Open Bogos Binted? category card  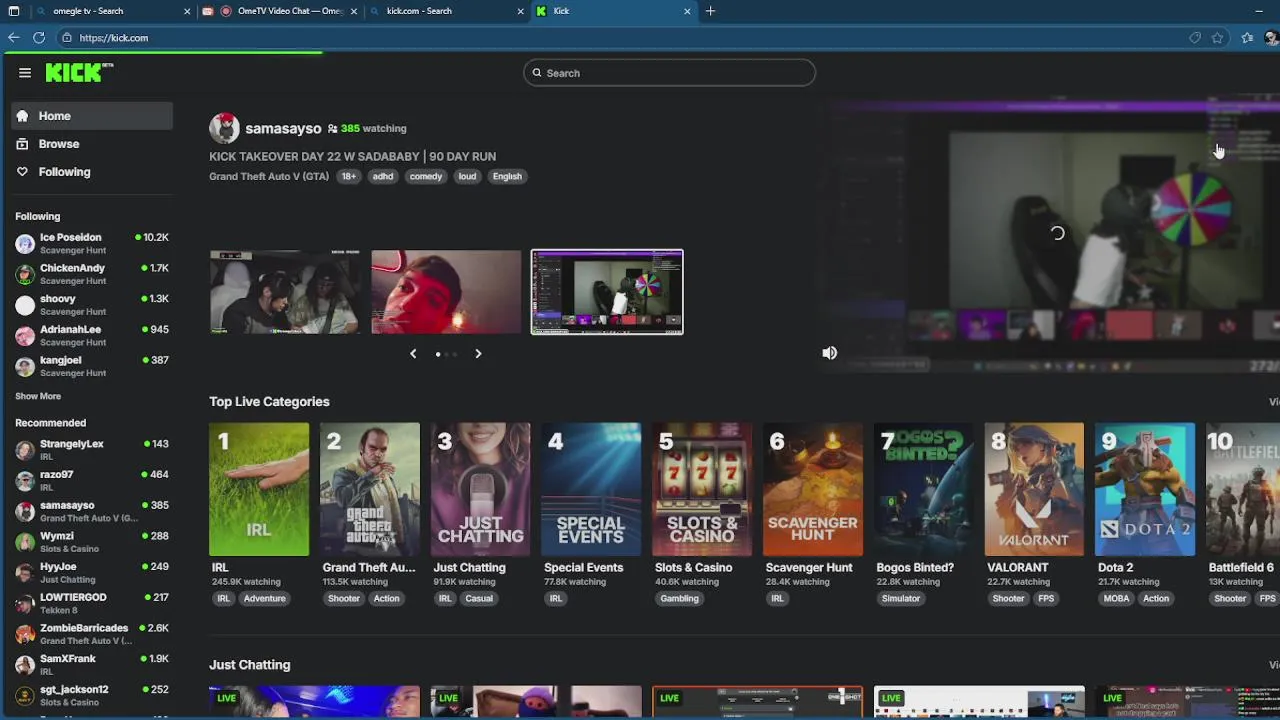924,489
